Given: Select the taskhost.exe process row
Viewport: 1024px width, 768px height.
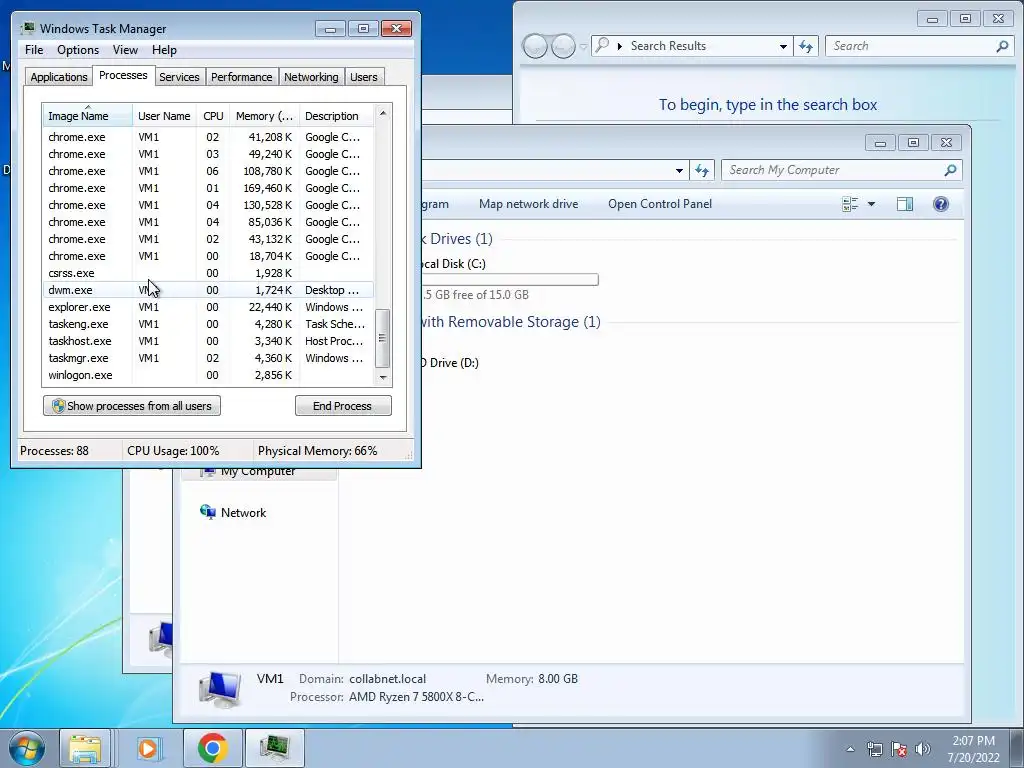Looking at the screenshot, I should pyautogui.click(x=208, y=341).
